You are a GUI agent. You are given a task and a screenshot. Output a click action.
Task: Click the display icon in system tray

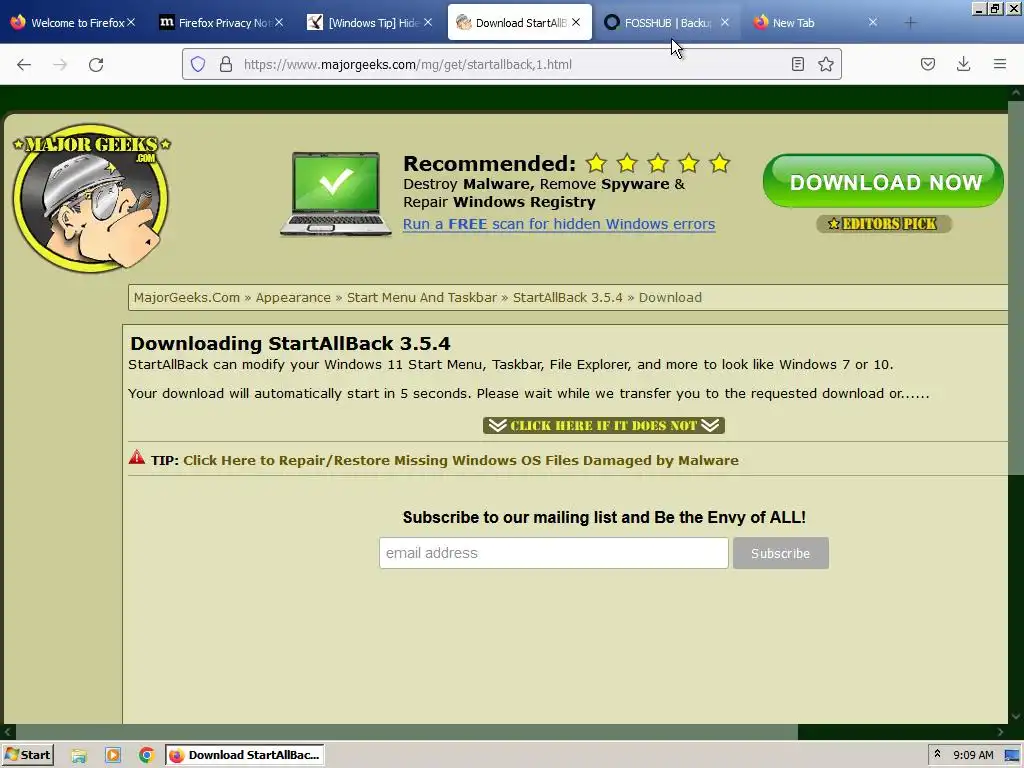pyautogui.click(x=1012, y=756)
